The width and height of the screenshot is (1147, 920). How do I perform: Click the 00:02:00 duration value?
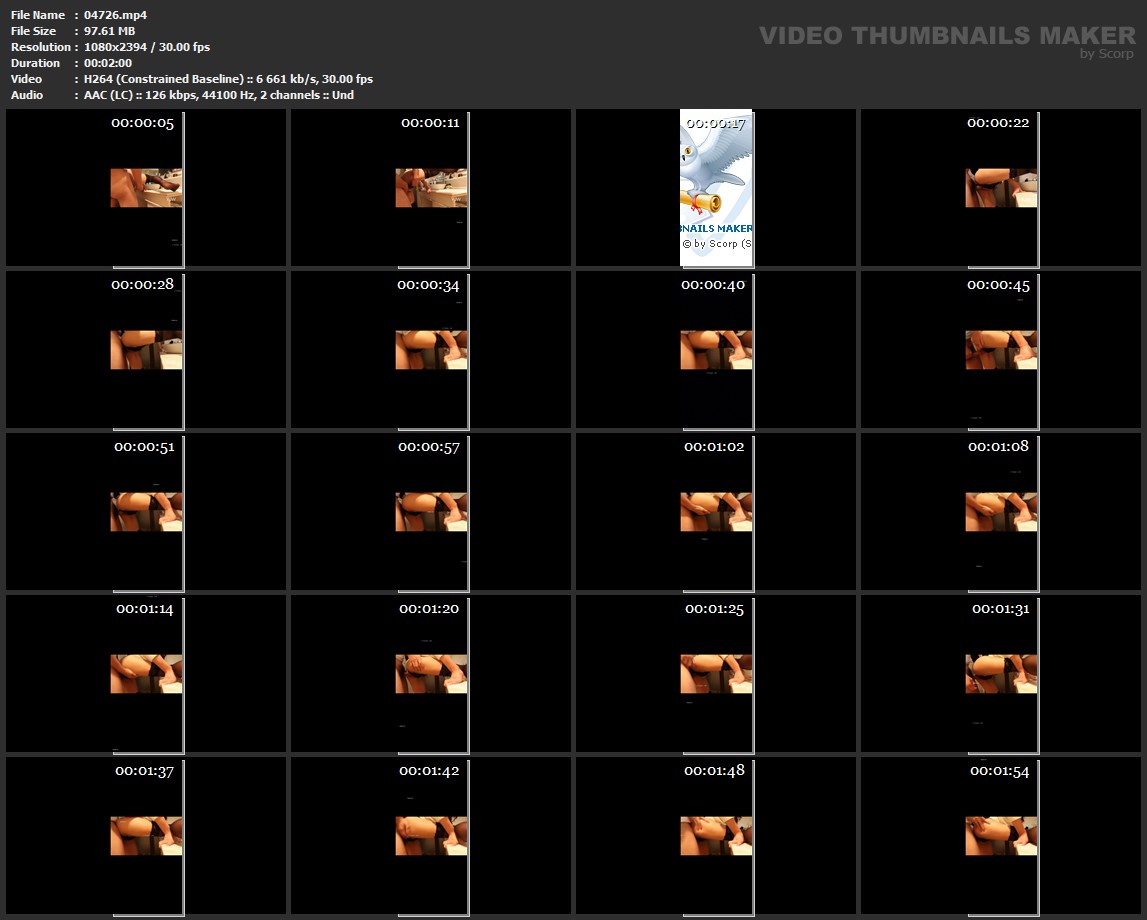[x=108, y=63]
